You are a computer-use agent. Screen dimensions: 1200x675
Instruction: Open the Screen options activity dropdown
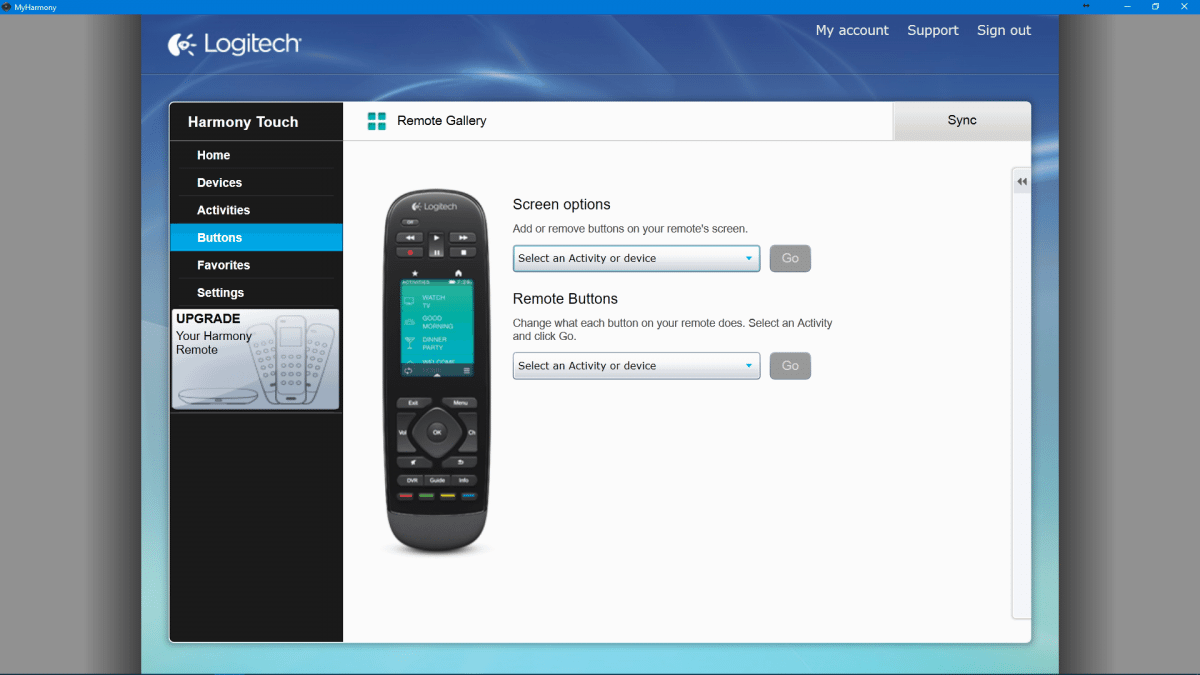636,259
